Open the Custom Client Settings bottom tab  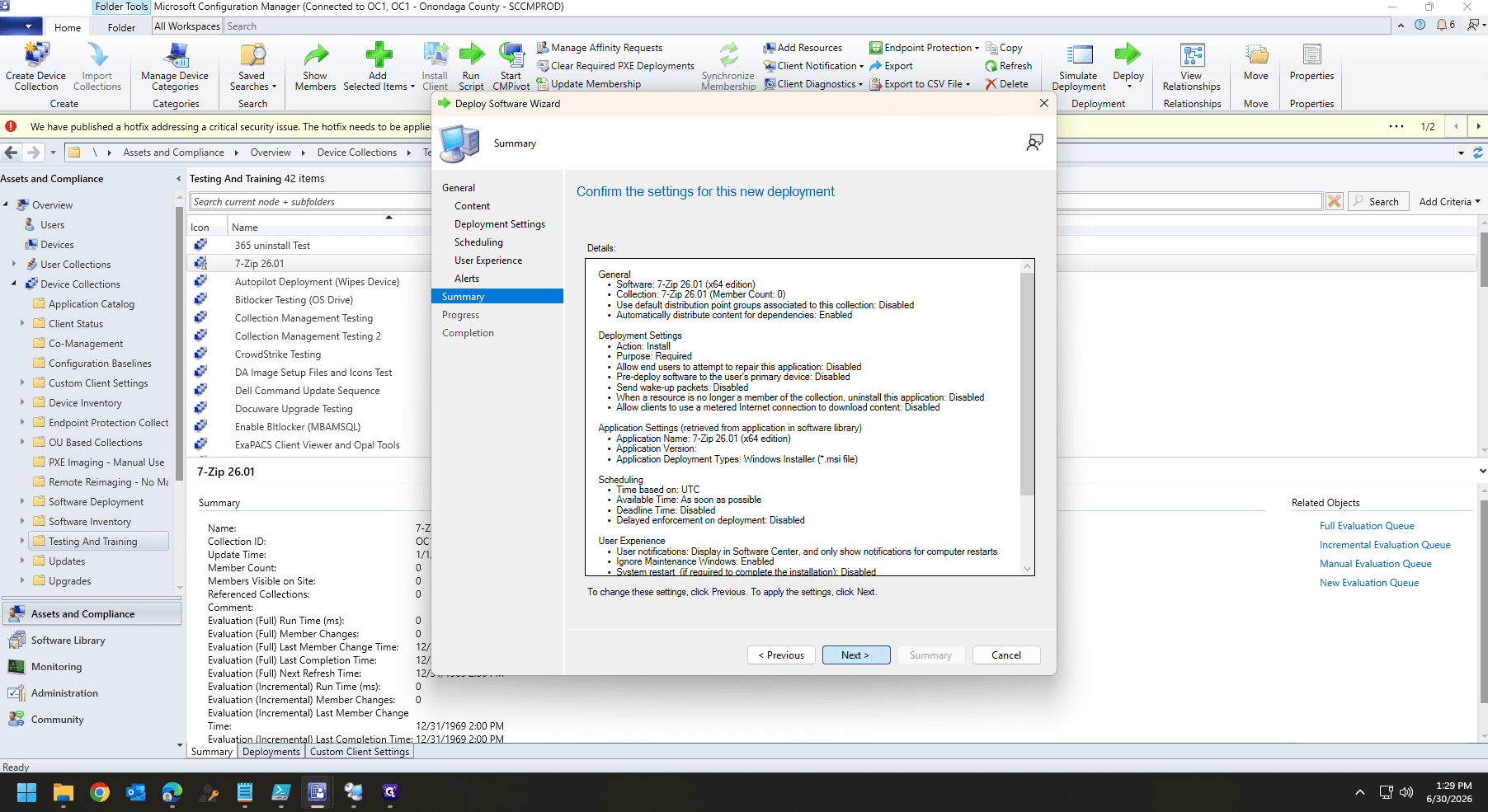(360, 752)
